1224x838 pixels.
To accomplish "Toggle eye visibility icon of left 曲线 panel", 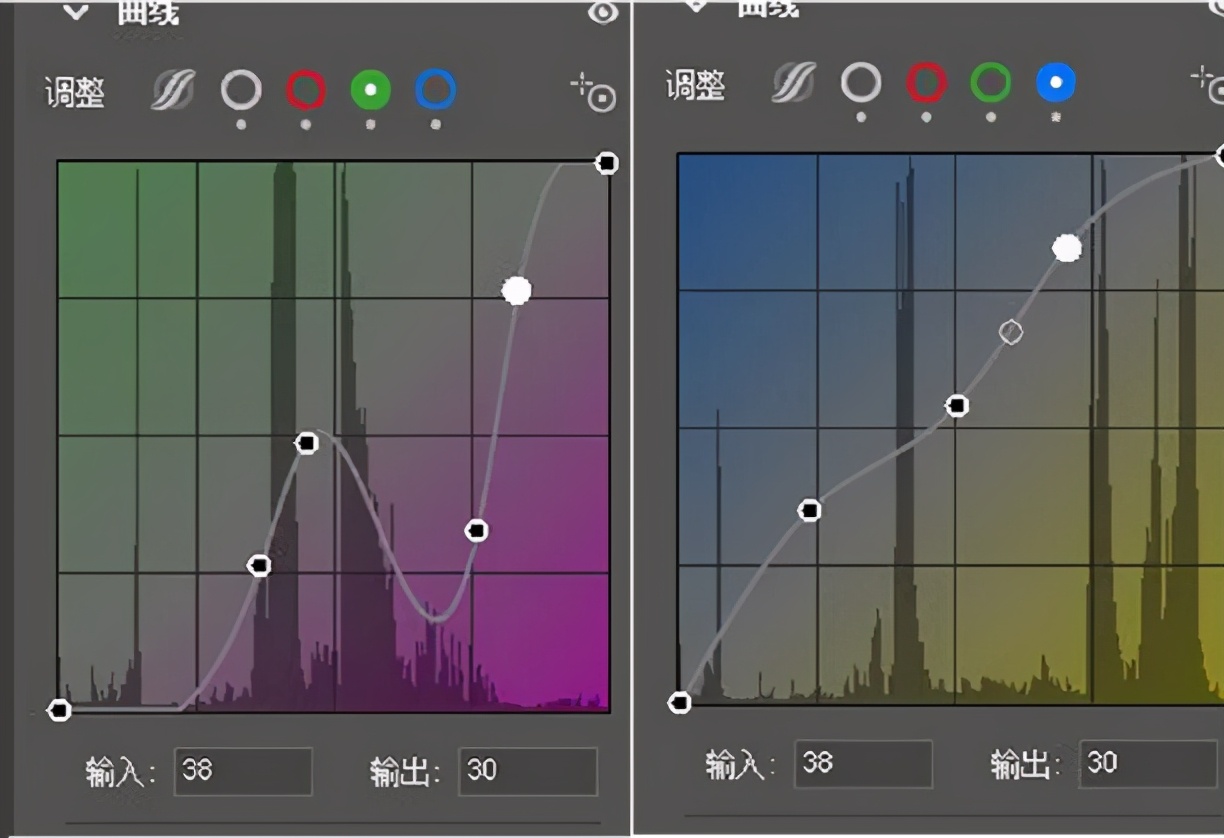I will point(602,13).
